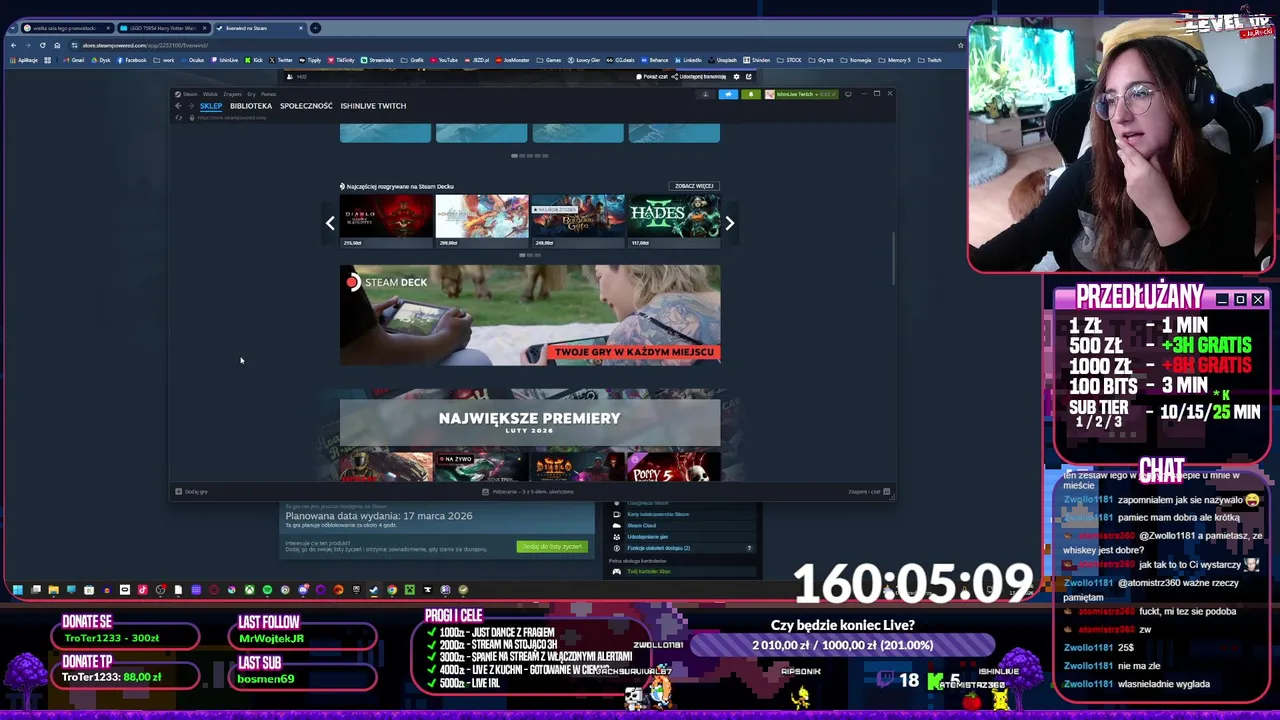Viewport: 1280px width, 720px height.
Task: Click the green notifications bell in Steam
Action: [751, 94]
